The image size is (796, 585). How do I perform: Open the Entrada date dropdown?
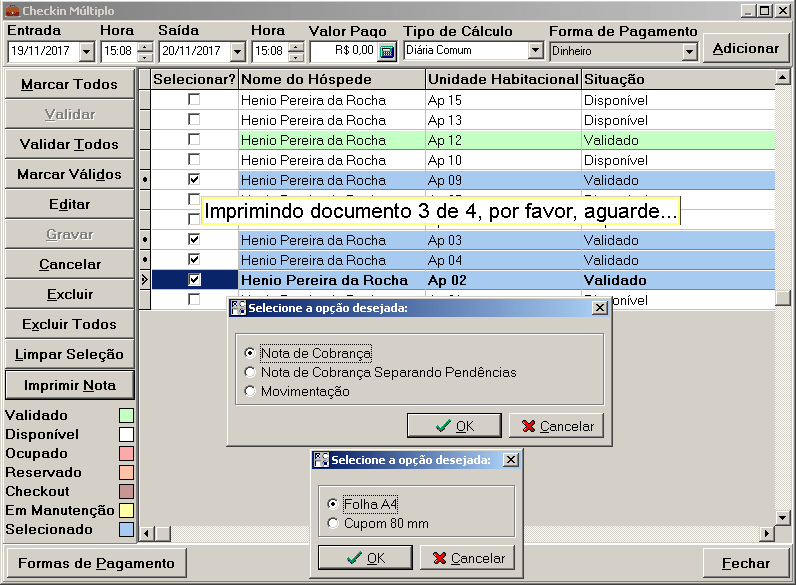87,51
